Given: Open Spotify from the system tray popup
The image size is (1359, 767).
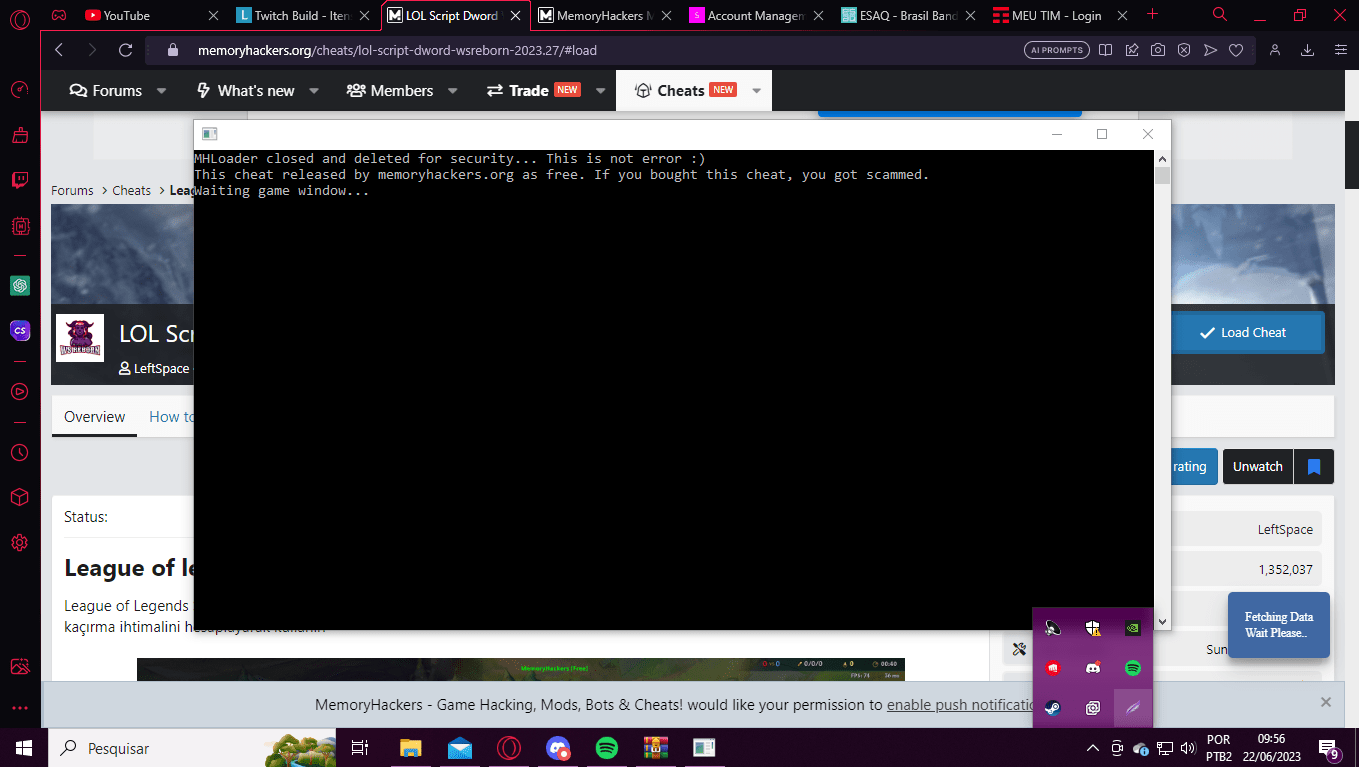Looking at the screenshot, I should click(x=1133, y=667).
